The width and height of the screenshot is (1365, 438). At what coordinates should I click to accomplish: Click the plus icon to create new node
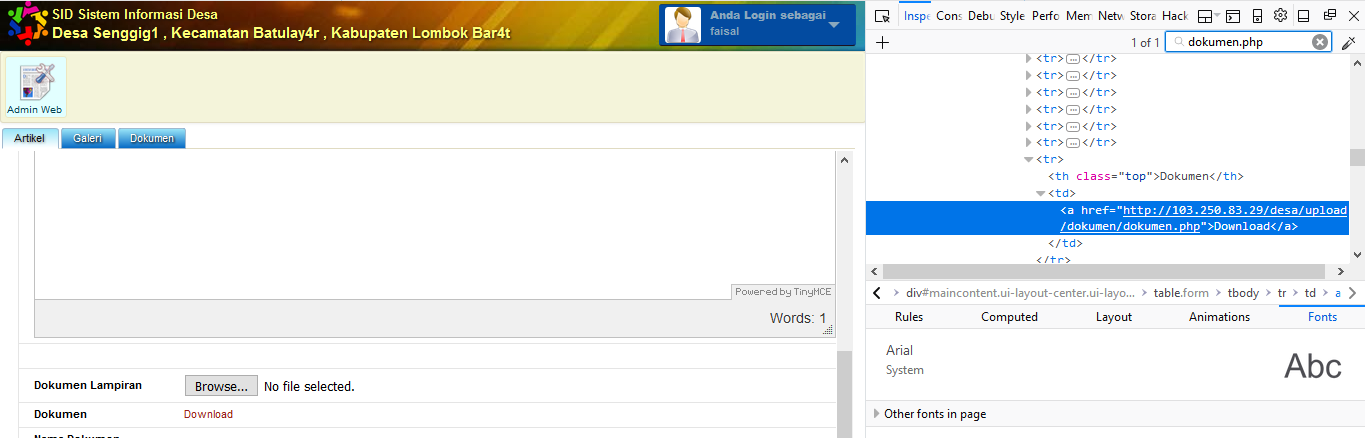tap(882, 42)
